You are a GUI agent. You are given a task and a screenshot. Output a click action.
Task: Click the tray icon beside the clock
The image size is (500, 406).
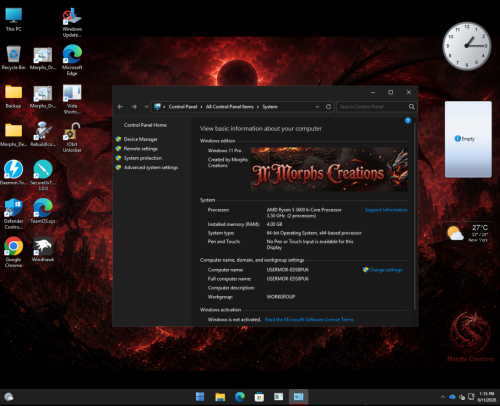471,396
